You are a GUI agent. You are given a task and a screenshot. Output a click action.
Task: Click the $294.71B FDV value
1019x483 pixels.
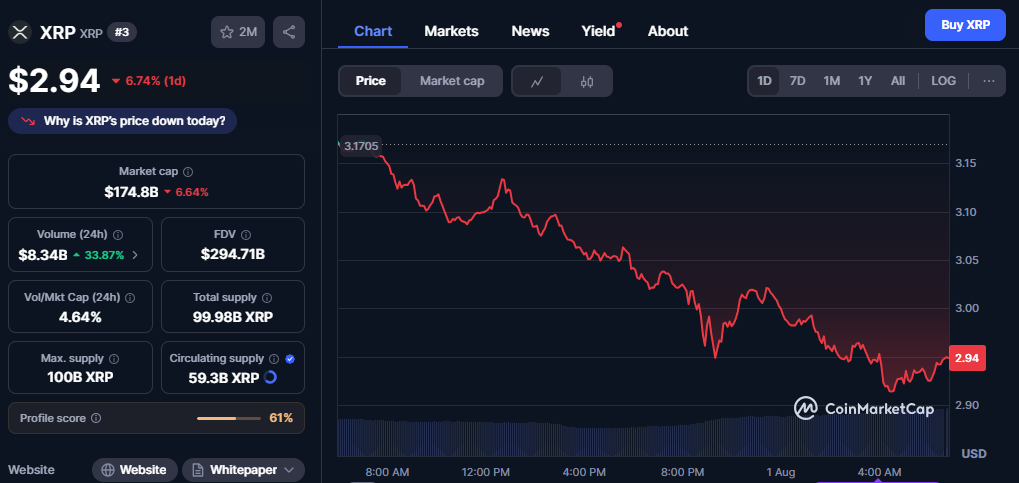click(233, 254)
